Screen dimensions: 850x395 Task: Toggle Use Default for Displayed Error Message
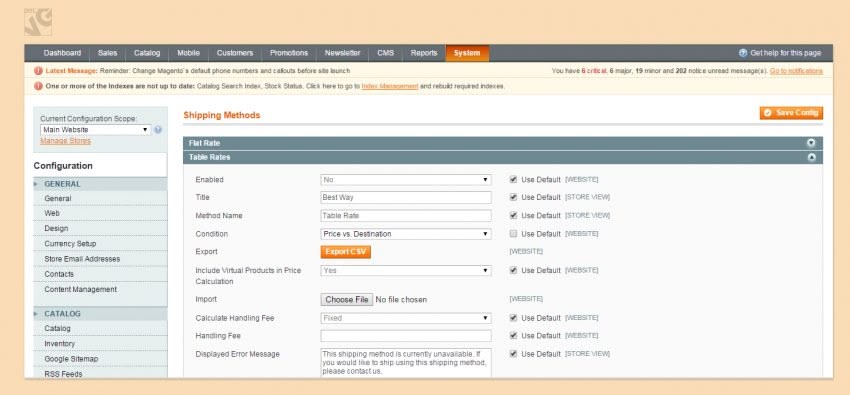pyautogui.click(x=513, y=354)
